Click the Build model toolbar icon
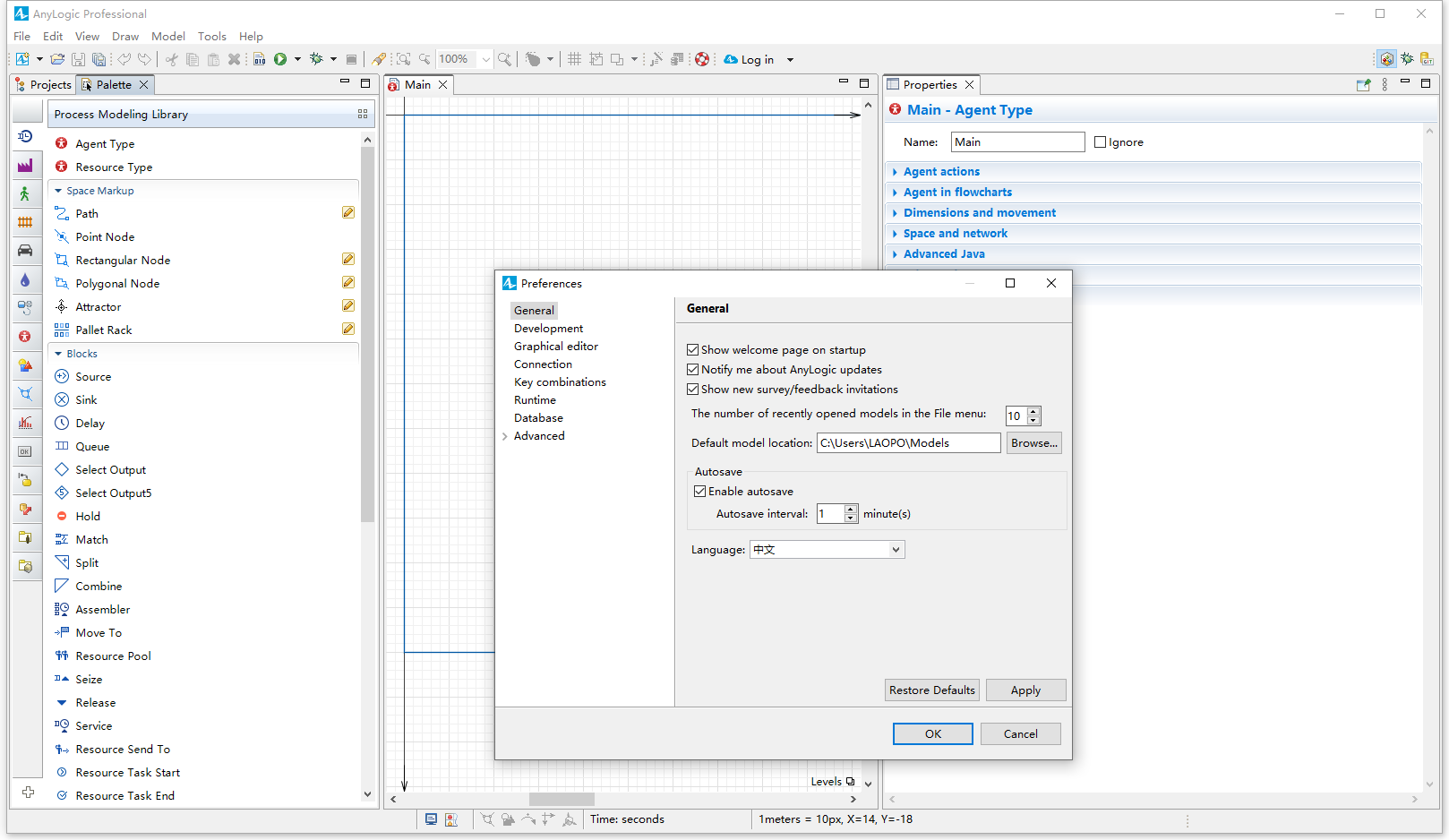The height and width of the screenshot is (840, 1449). (x=260, y=59)
